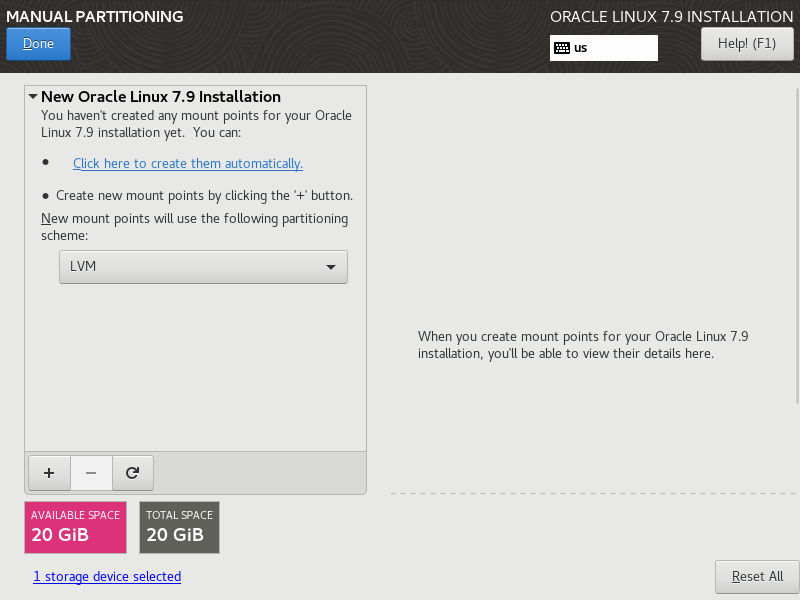Click the MANUAL PARTITIONING heading

(x=94, y=16)
